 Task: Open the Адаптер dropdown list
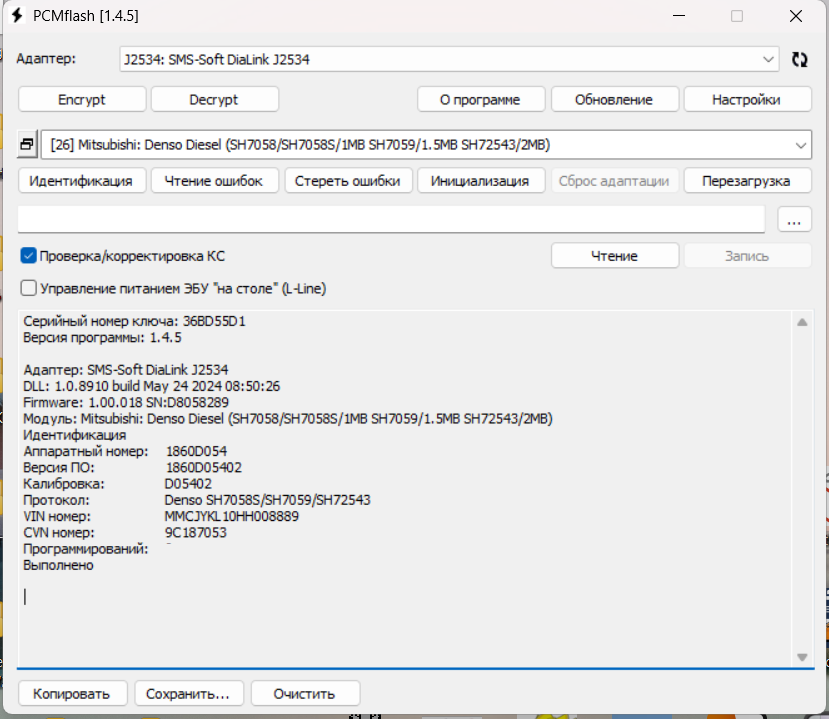[x=768, y=59]
